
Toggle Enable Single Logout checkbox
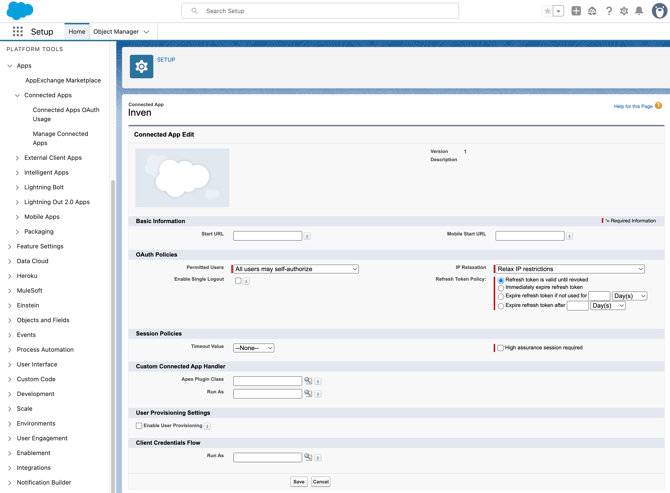pos(238,281)
